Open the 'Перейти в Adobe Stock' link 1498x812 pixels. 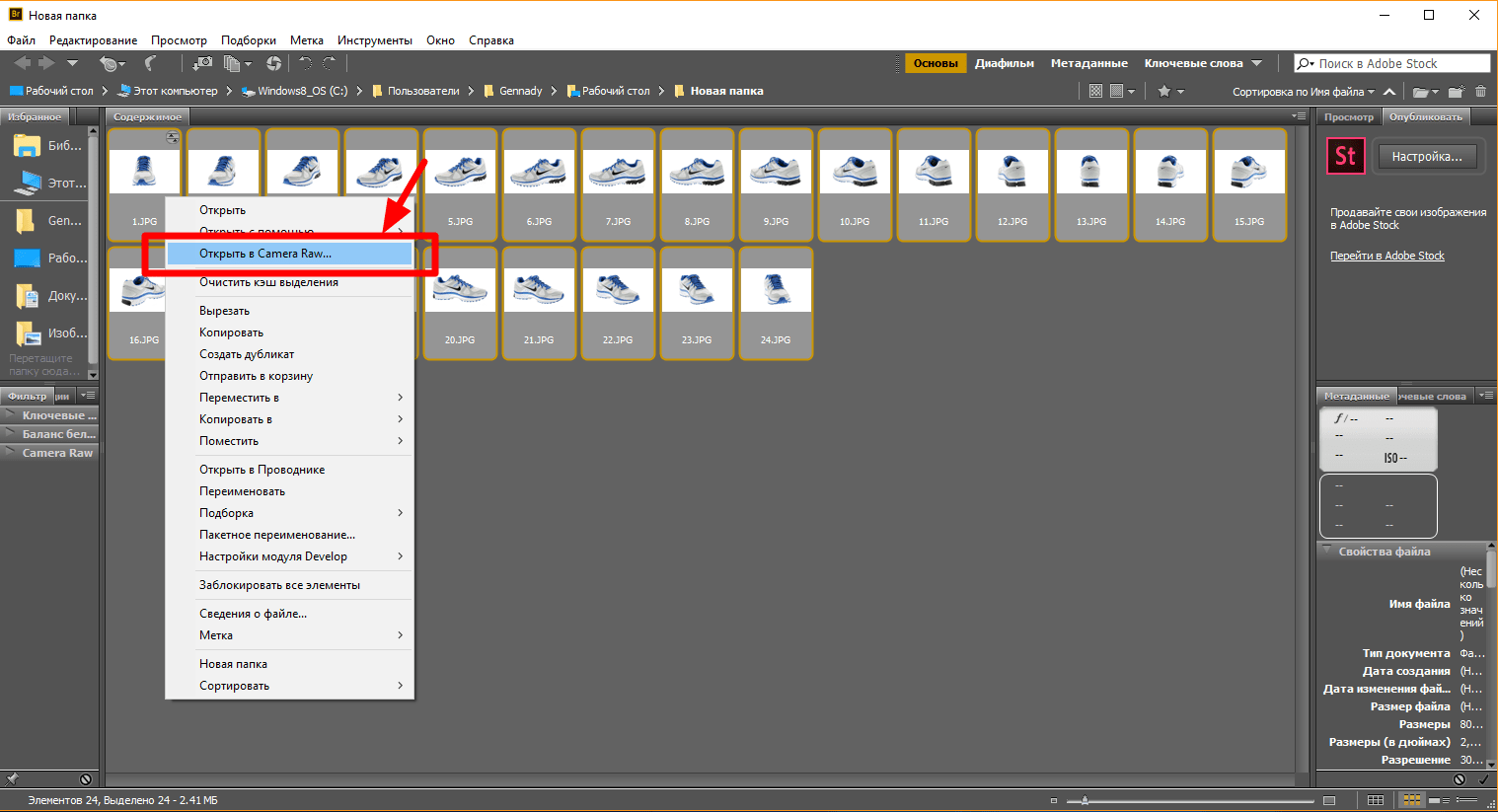point(1386,256)
